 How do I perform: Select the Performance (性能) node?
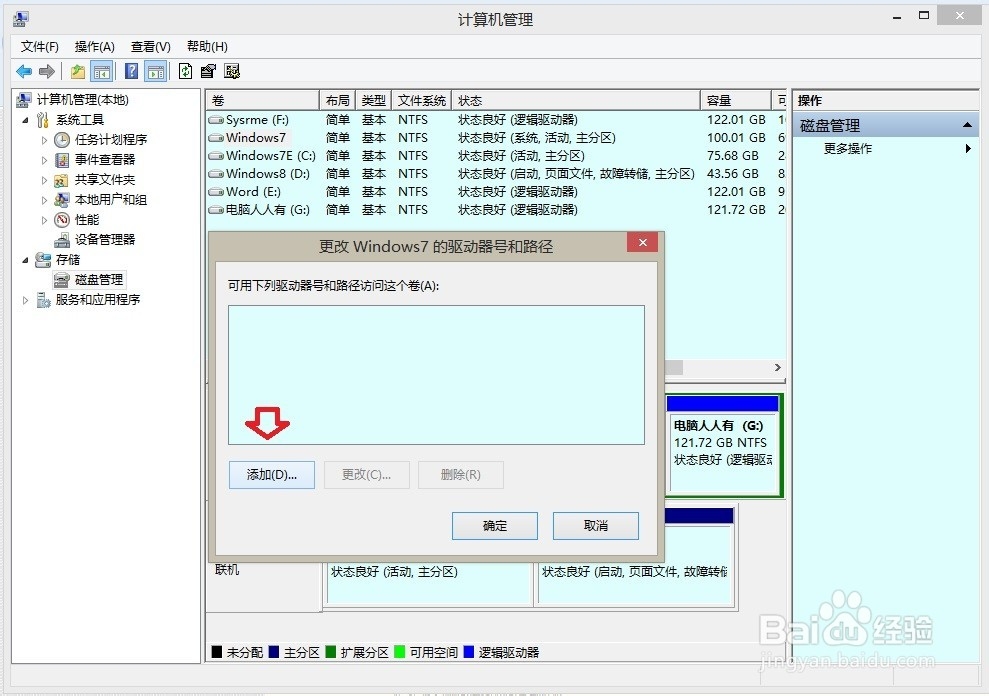tap(86, 220)
